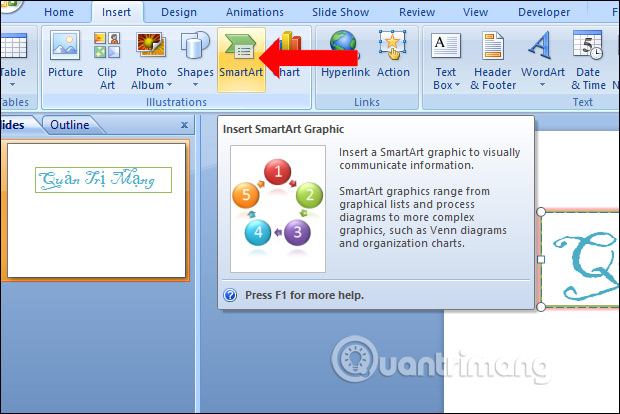620x414 pixels.
Task: Close the slides/outline pane
Action: point(184,125)
